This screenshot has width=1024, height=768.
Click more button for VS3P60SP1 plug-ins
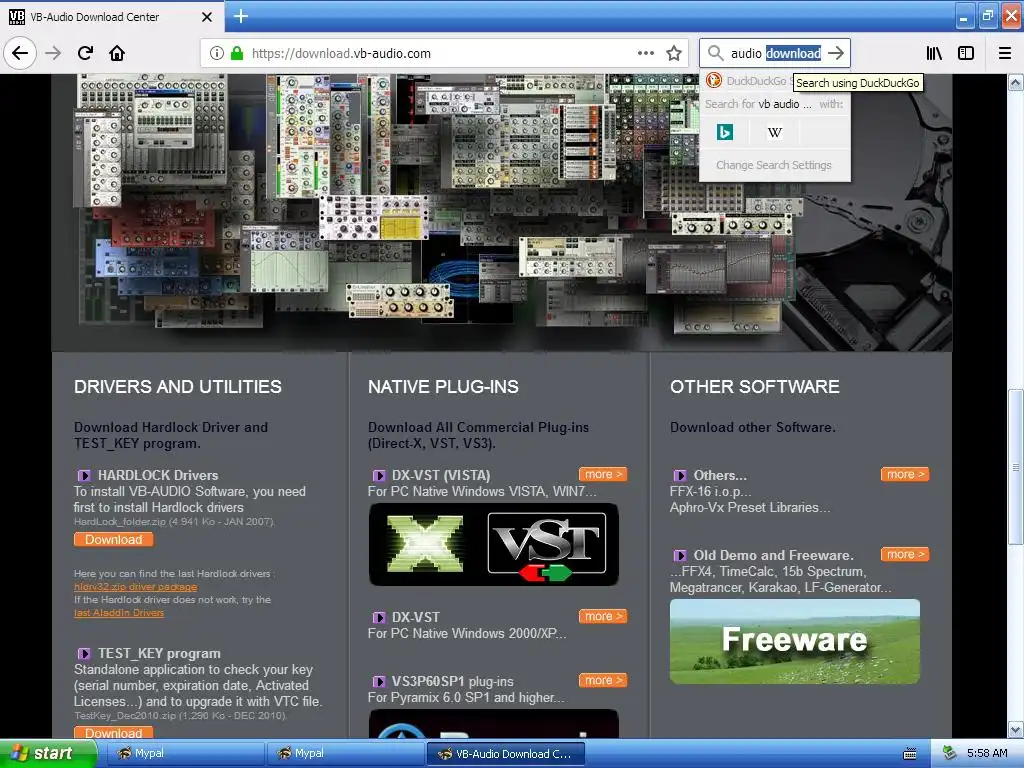point(603,680)
